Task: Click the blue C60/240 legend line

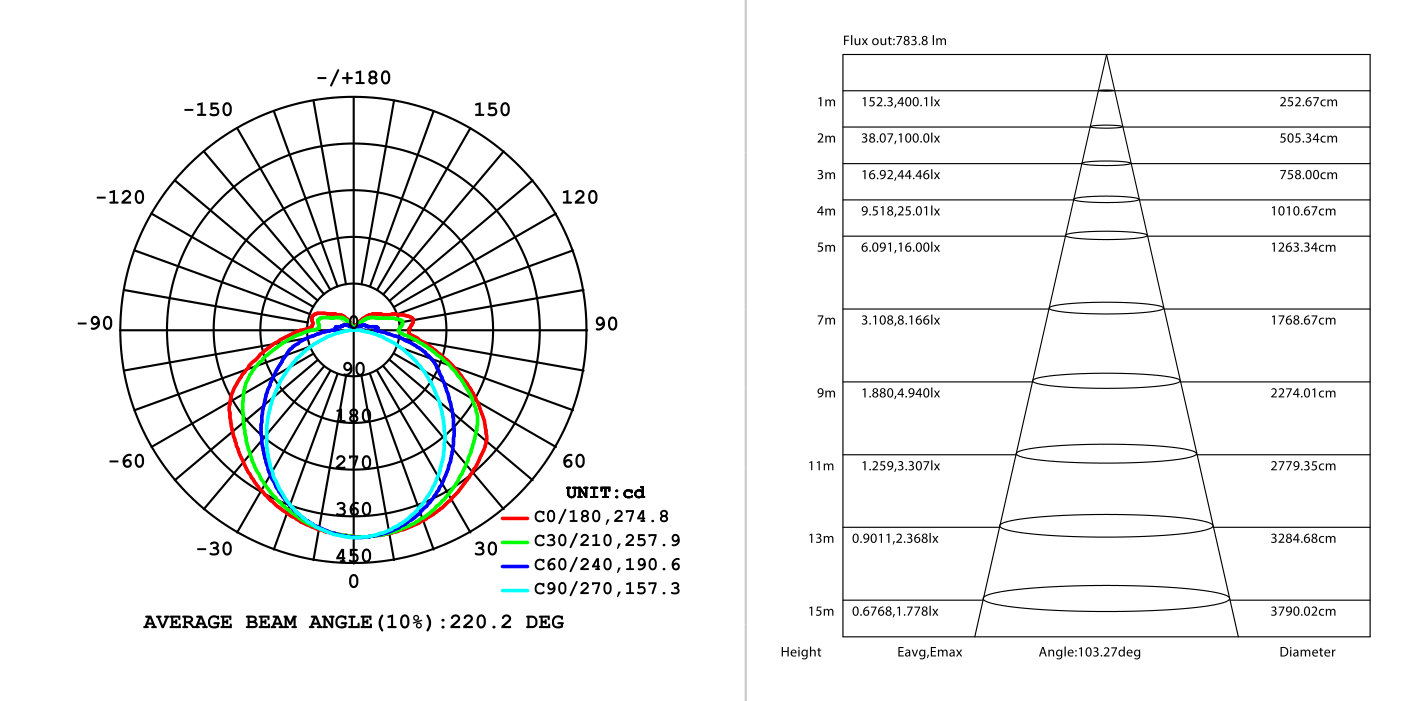Action: [515, 566]
